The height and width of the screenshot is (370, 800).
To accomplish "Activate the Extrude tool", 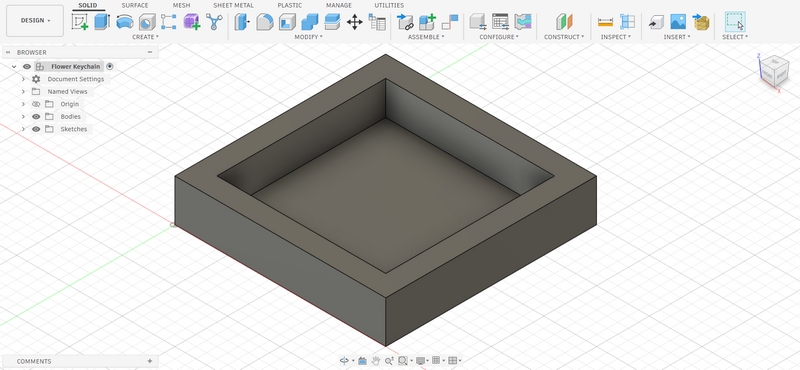I will [x=102, y=22].
